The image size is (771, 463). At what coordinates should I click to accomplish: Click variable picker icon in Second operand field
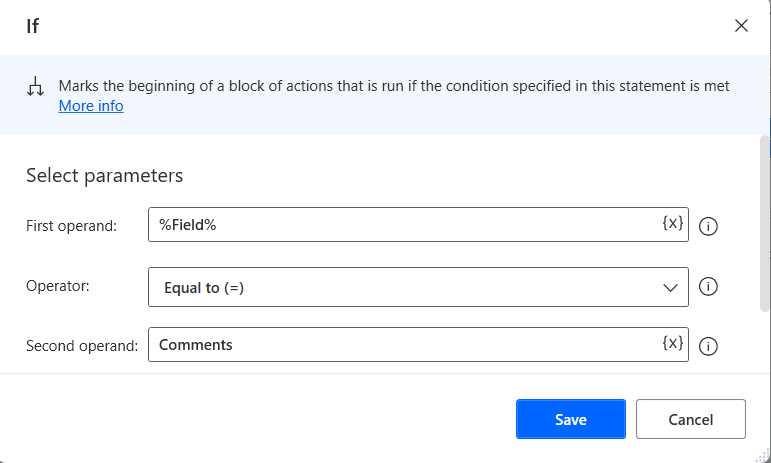coord(673,344)
